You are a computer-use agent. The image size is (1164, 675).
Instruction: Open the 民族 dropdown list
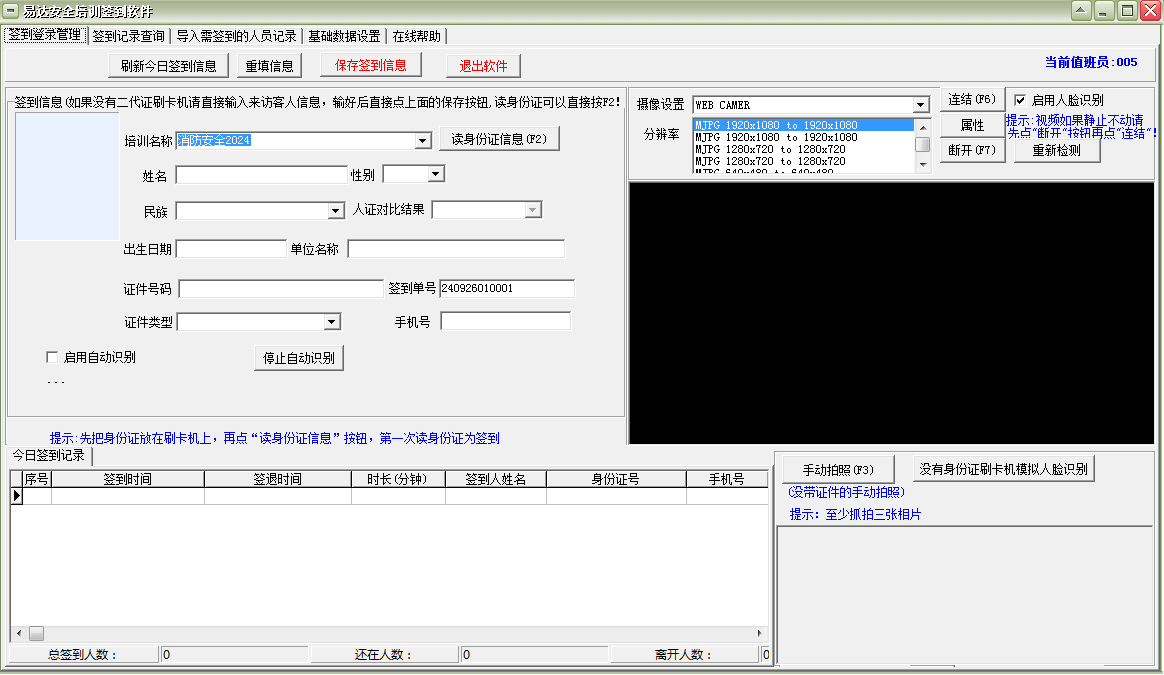point(336,211)
